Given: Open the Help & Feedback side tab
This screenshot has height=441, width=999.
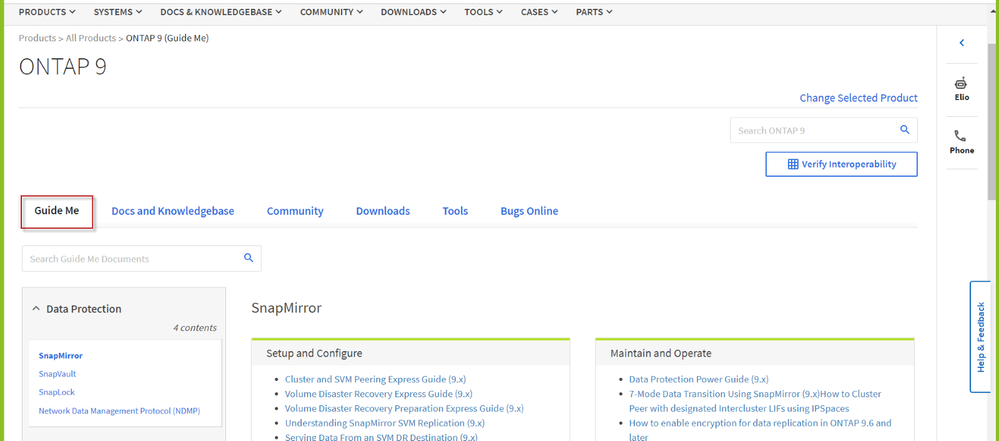Looking at the screenshot, I should coord(980,336).
